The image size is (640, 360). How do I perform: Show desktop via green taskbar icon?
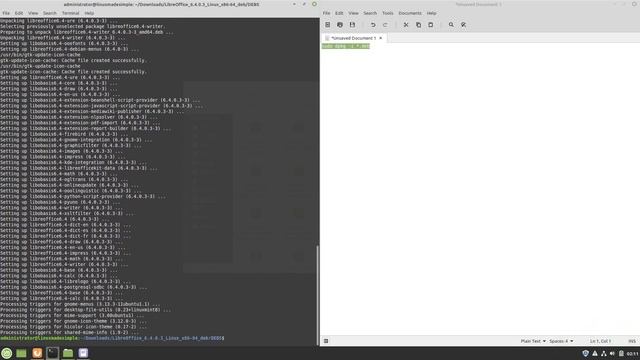click(x=21, y=353)
